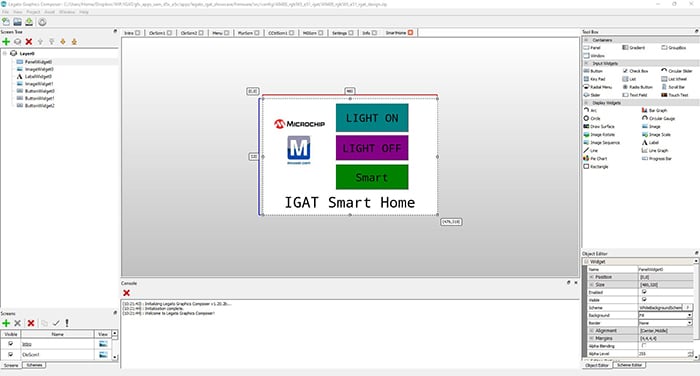Pick the Pie Chart widget from Tool Box
The image size is (700, 376).
595,159
